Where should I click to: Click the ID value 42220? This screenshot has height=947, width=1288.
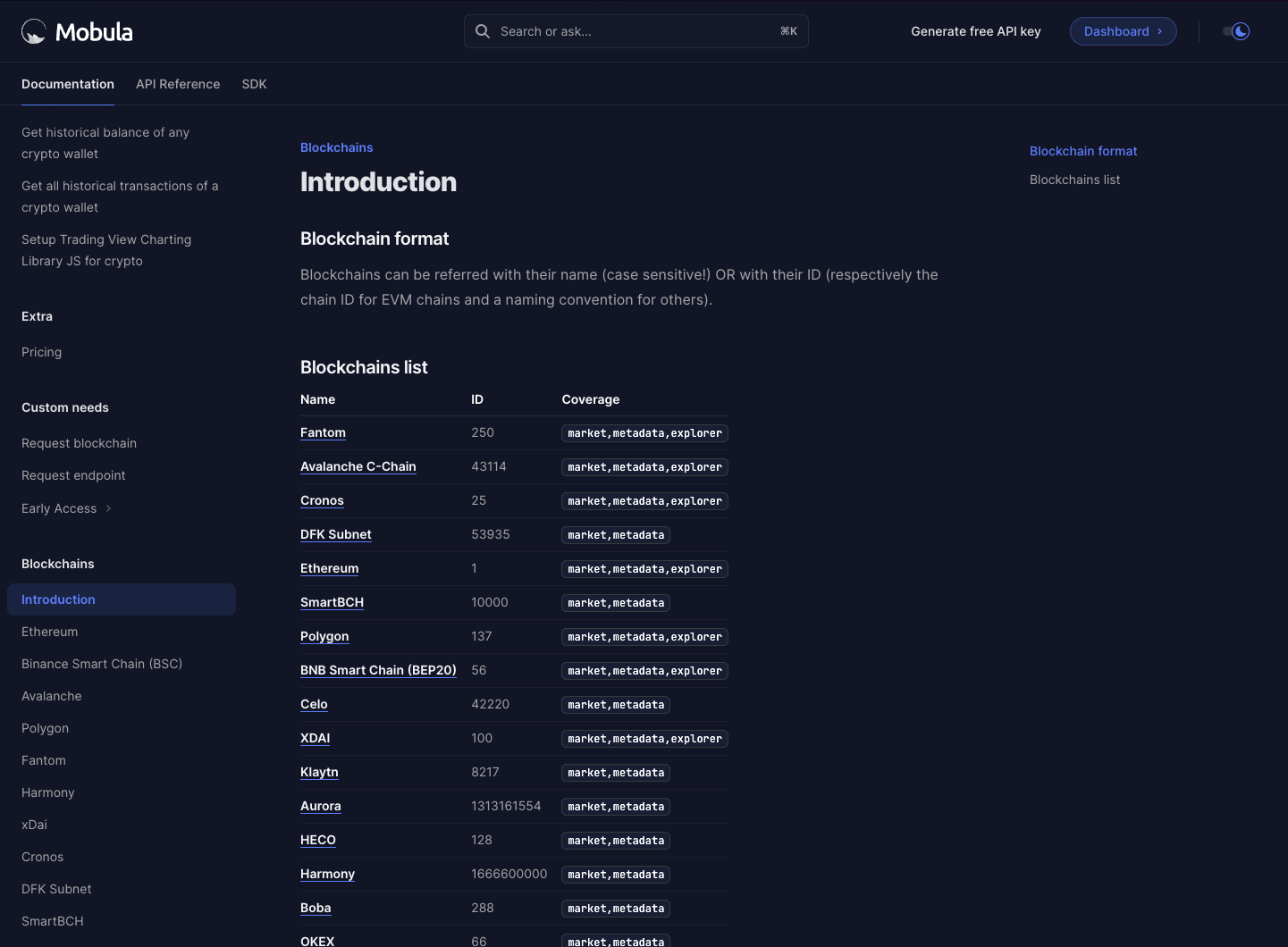(x=491, y=704)
